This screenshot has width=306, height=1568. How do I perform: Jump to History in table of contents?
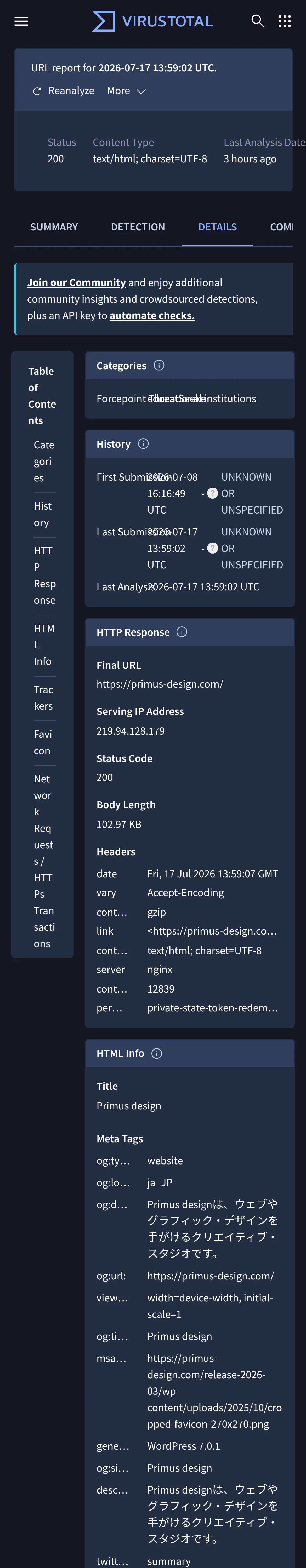pyautogui.click(x=43, y=514)
